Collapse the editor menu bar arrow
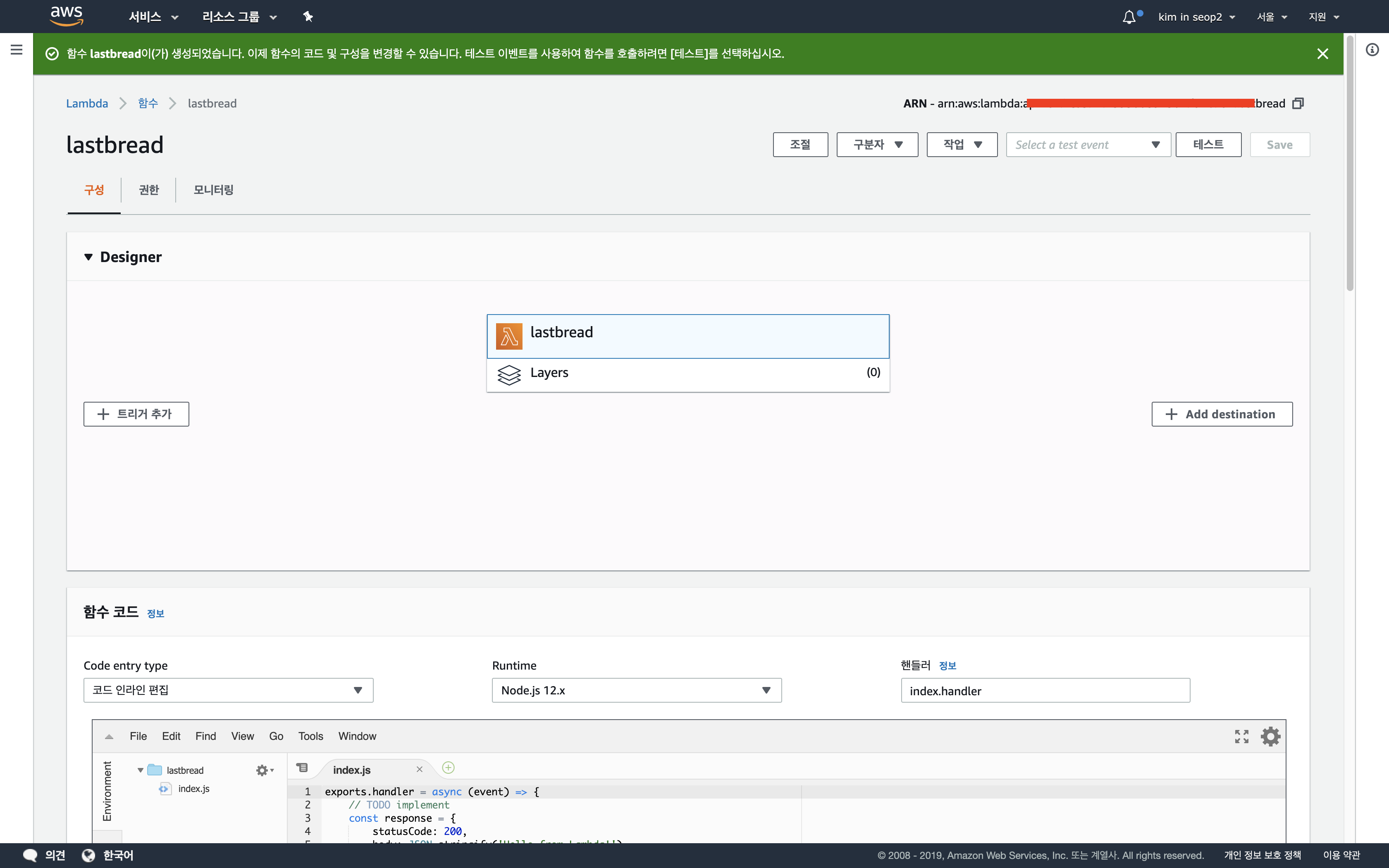The height and width of the screenshot is (868, 1389). [x=109, y=737]
